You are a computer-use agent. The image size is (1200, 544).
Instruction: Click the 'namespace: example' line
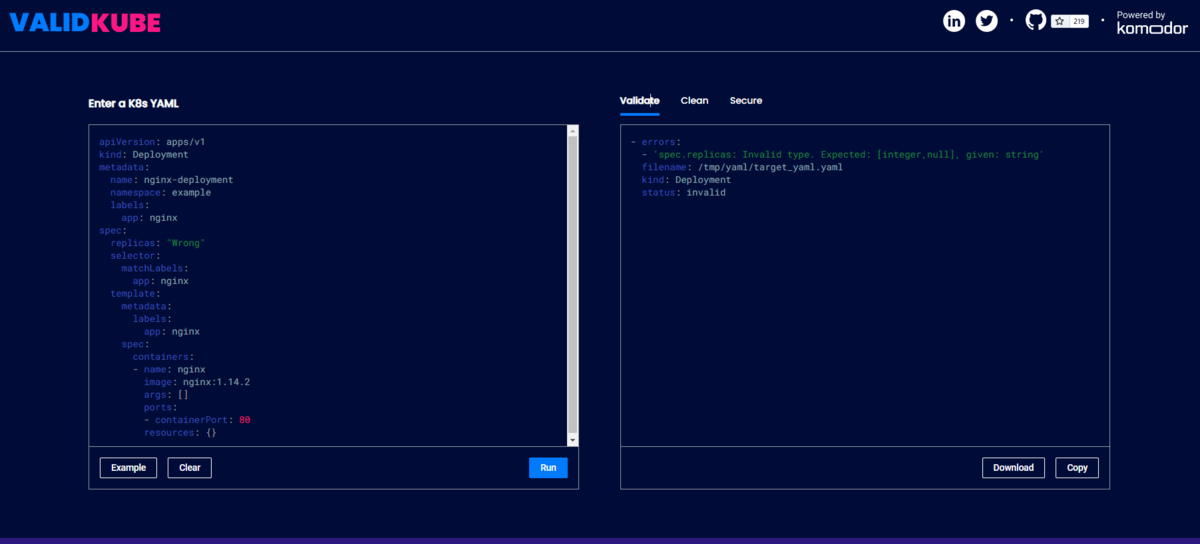(161, 193)
